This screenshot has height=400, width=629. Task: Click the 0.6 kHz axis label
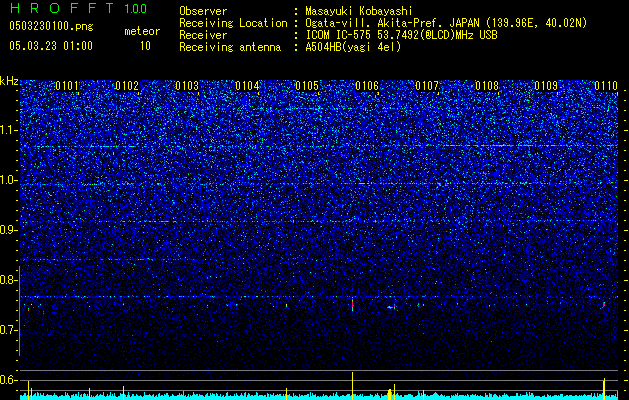point(9,380)
